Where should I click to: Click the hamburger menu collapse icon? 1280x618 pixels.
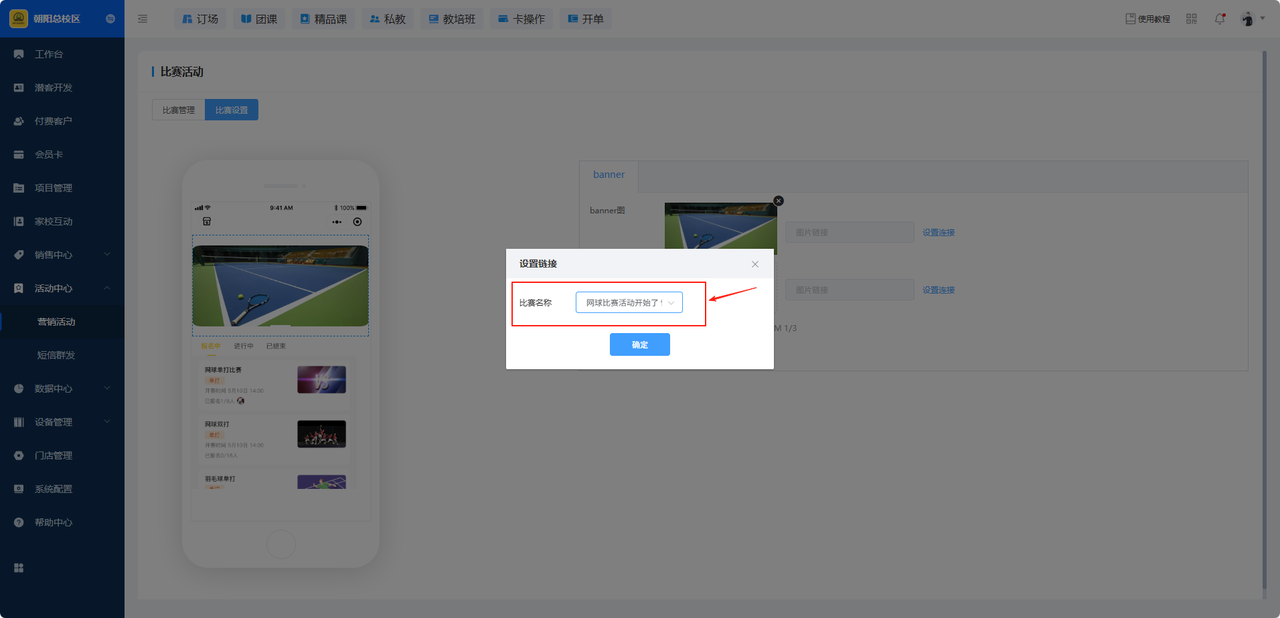tap(143, 19)
